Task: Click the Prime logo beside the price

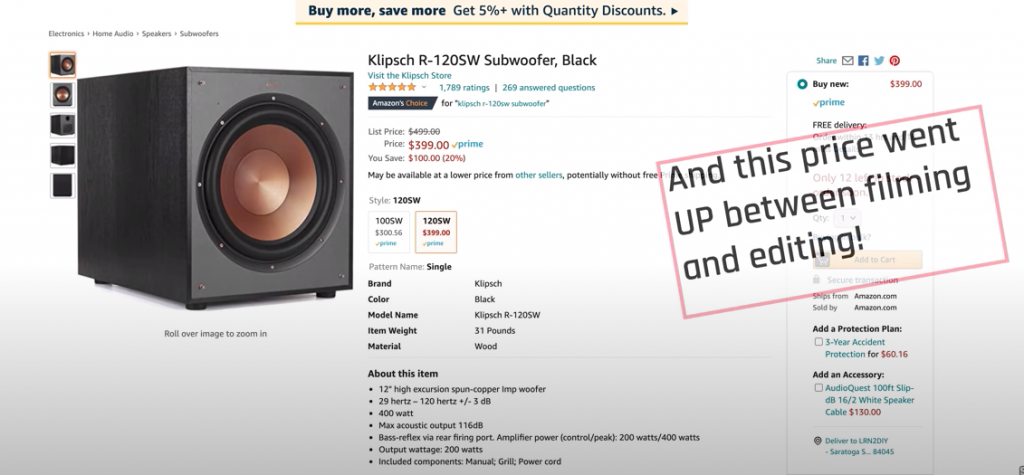Action: pyautogui.click(x=468, y=144)
